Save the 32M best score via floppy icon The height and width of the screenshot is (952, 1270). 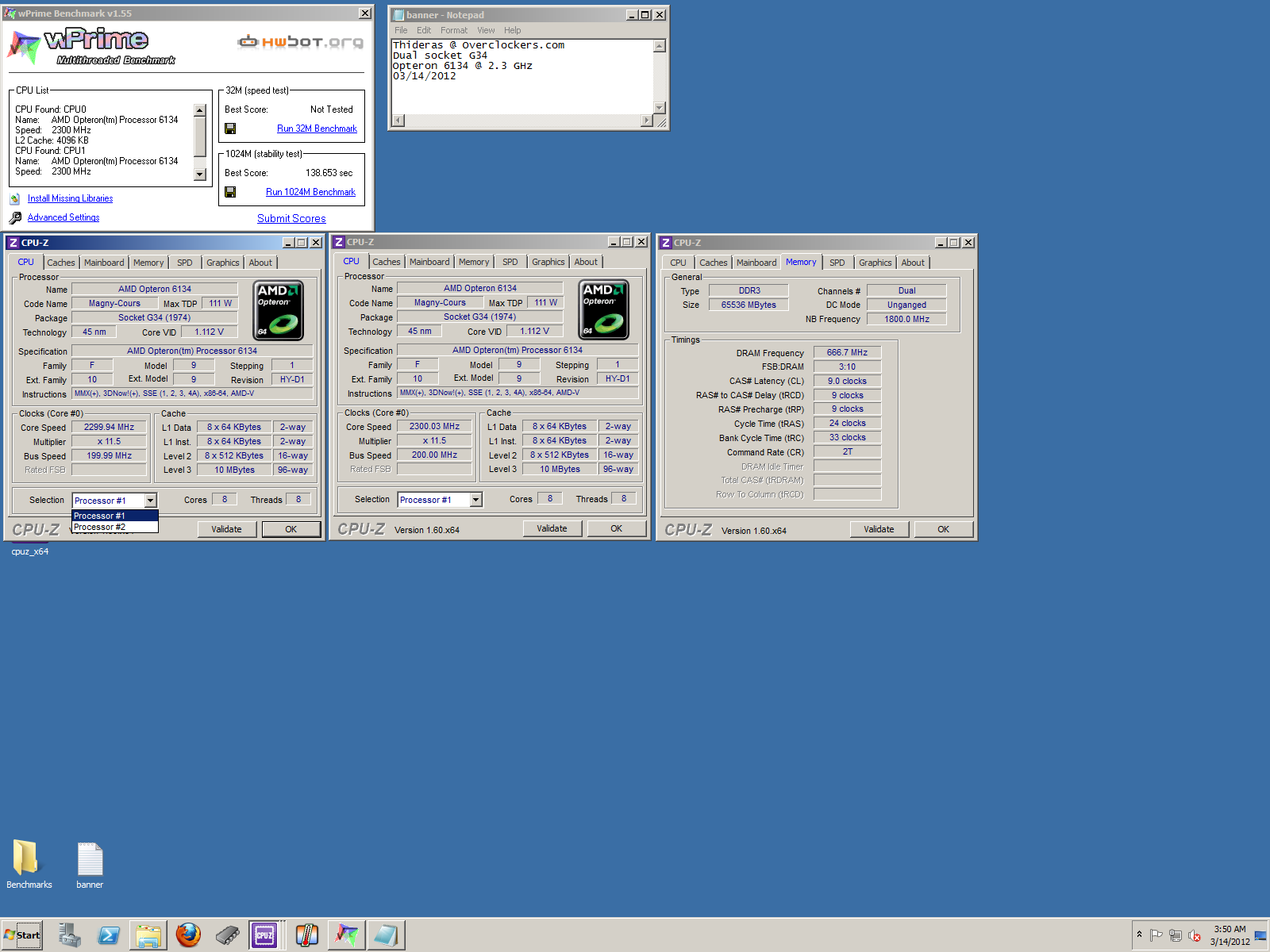pyautogui.click(x=230, y=129)
